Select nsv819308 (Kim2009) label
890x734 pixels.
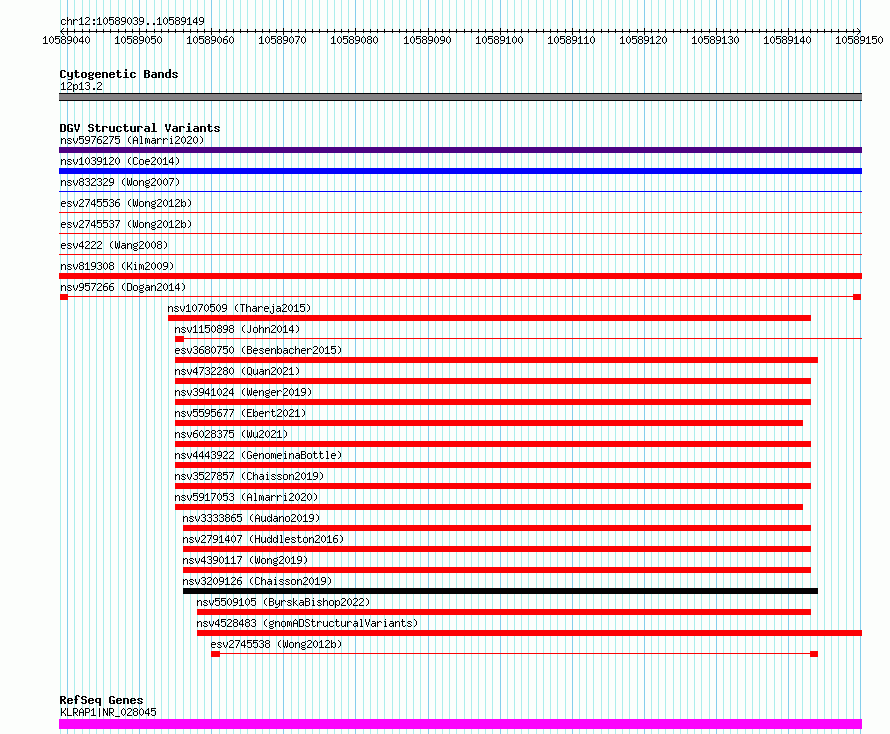(x=117, y=266)
